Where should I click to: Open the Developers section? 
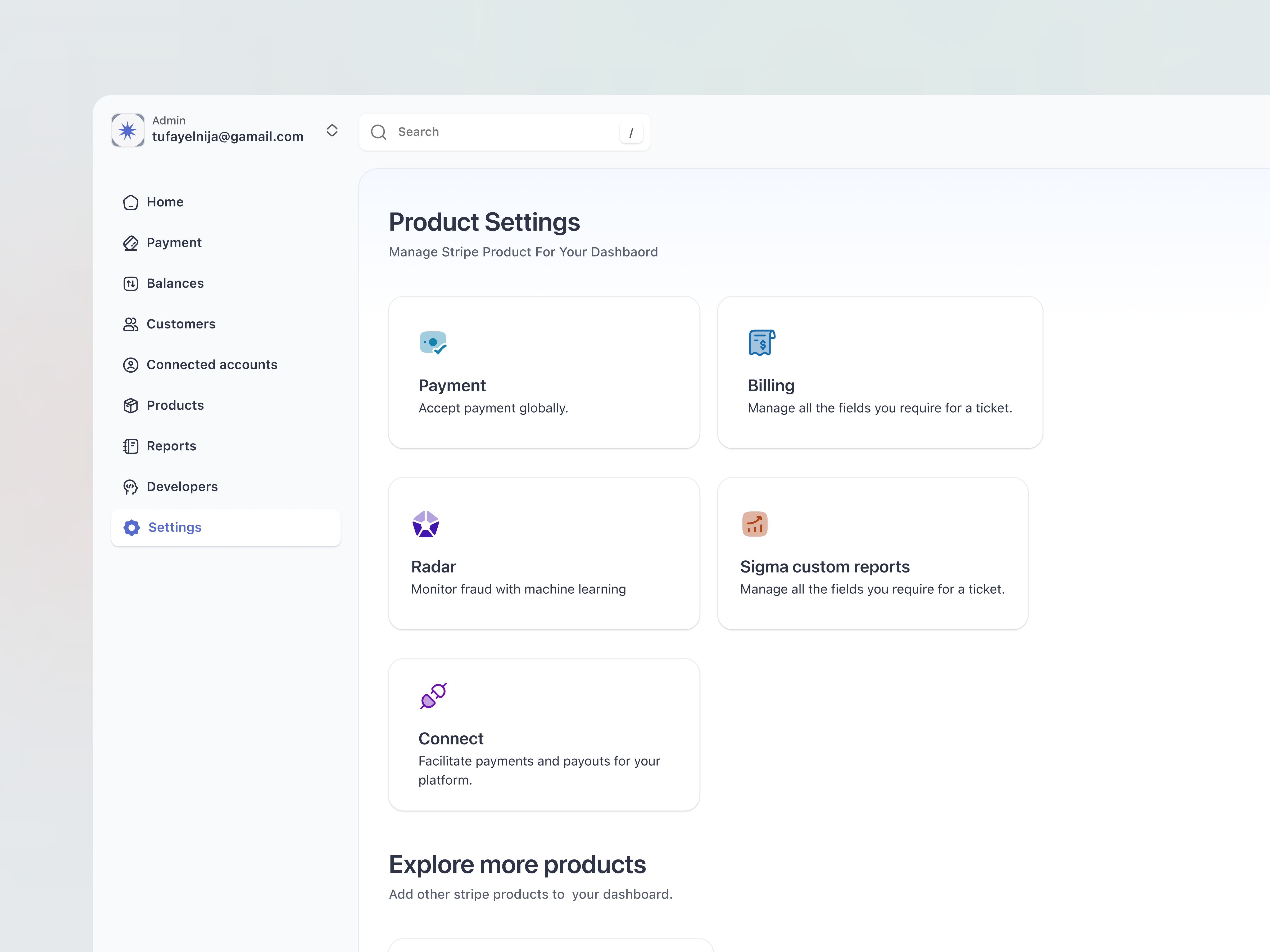click(182, 487)
